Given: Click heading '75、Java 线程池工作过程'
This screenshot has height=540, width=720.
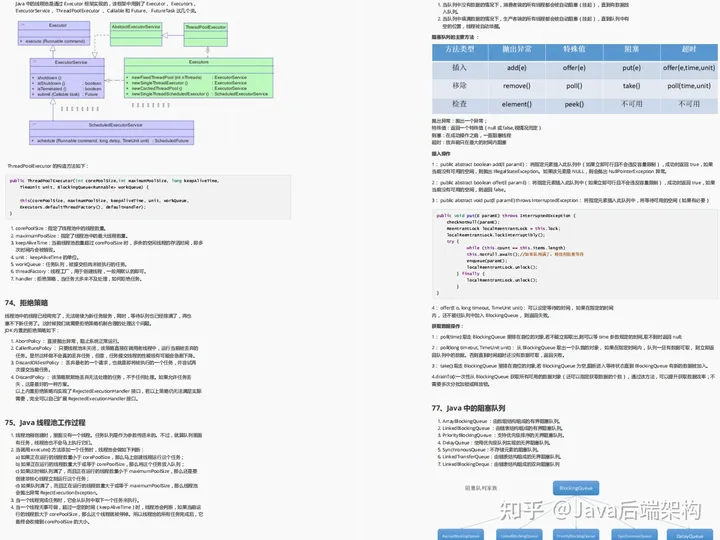Looking at the screenshot, I should tap(45, 422).
